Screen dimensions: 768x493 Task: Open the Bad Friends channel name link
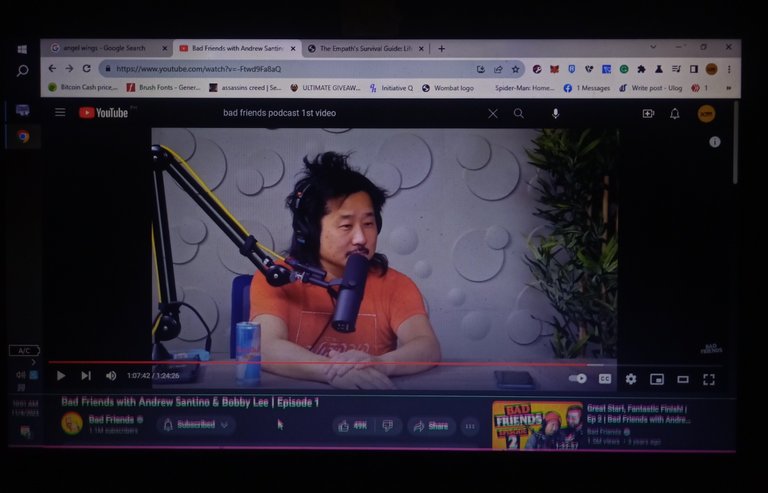click(x=111, y=420)
